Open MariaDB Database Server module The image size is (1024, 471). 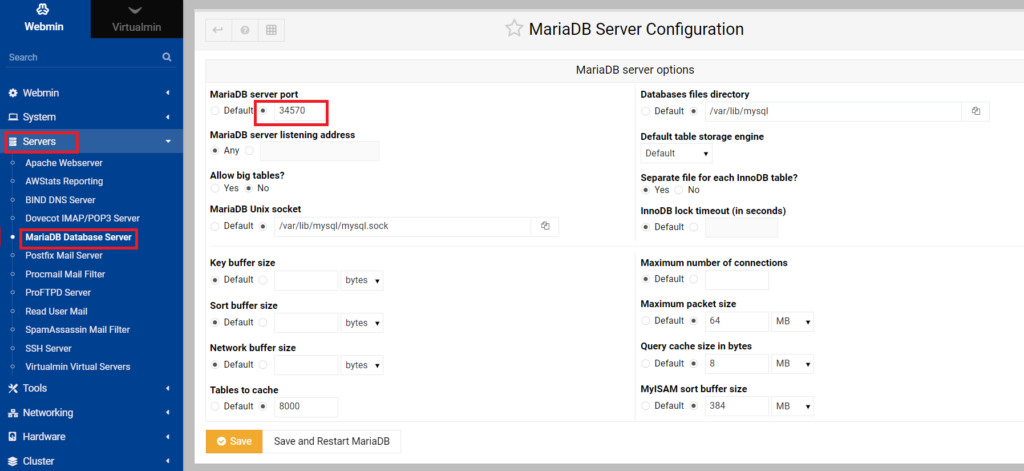pos(78,237)
